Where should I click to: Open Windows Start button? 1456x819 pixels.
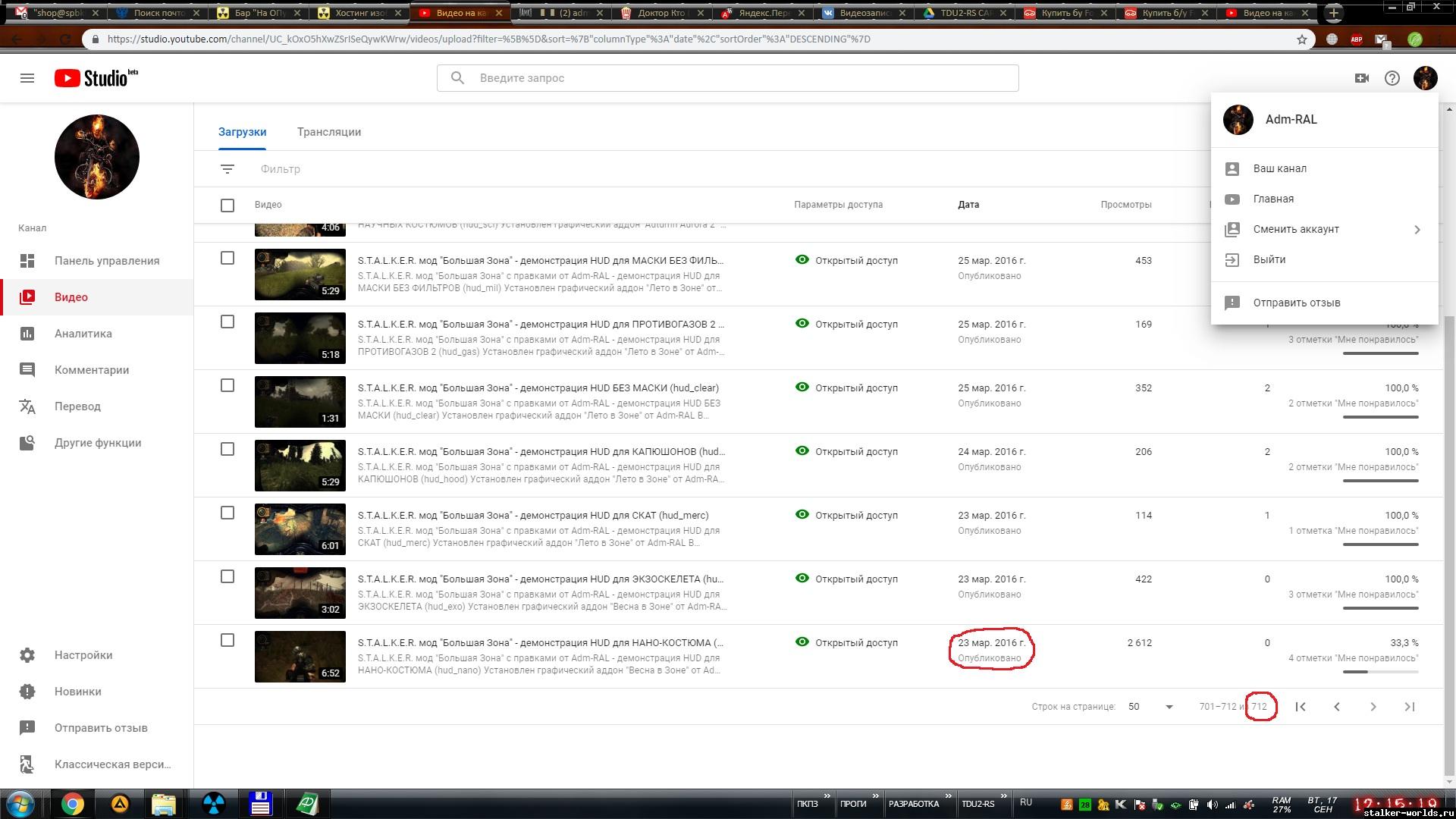(x=20, y=804)
